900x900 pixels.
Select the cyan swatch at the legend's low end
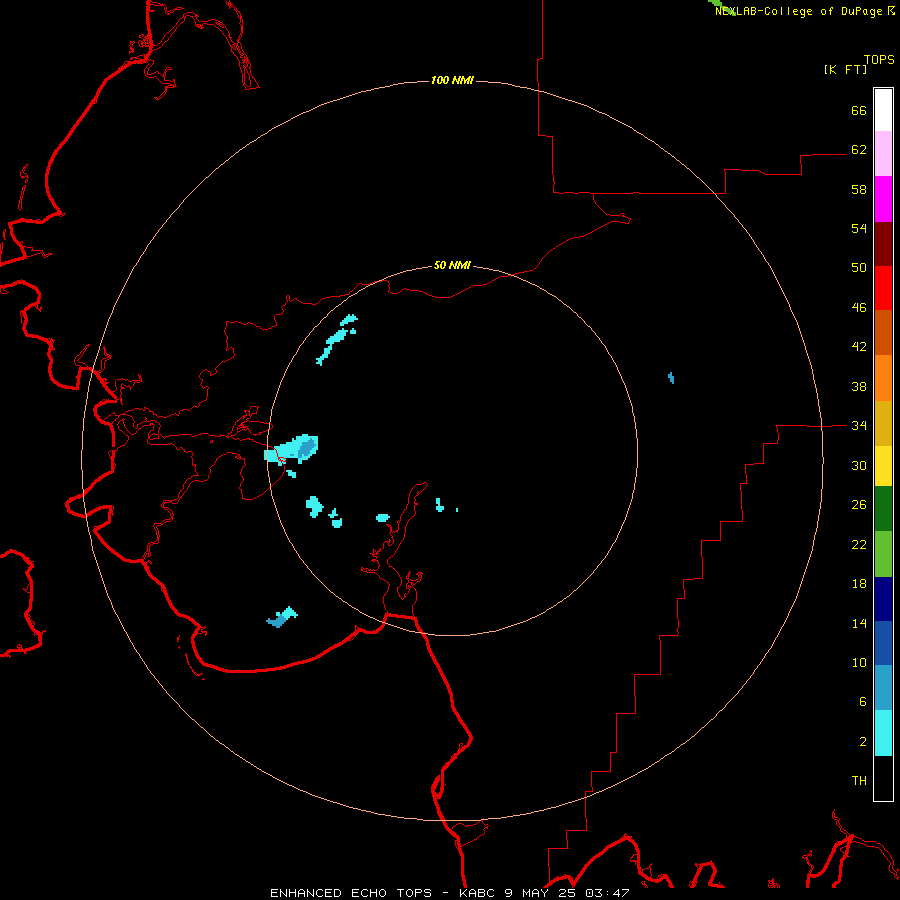click(883, 733)
